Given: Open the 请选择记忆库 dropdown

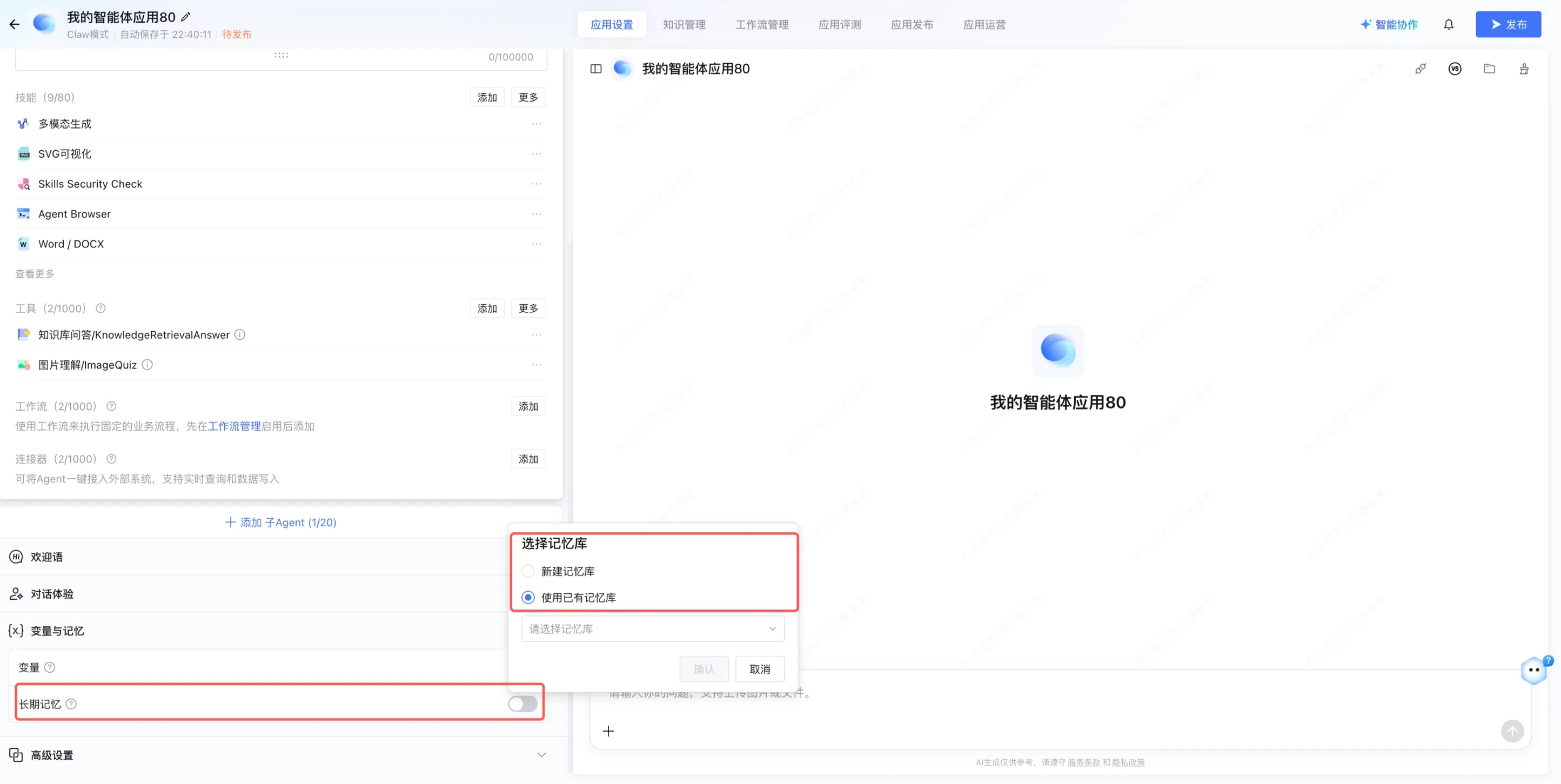Looking at the screenshot, I should [653, 628].
